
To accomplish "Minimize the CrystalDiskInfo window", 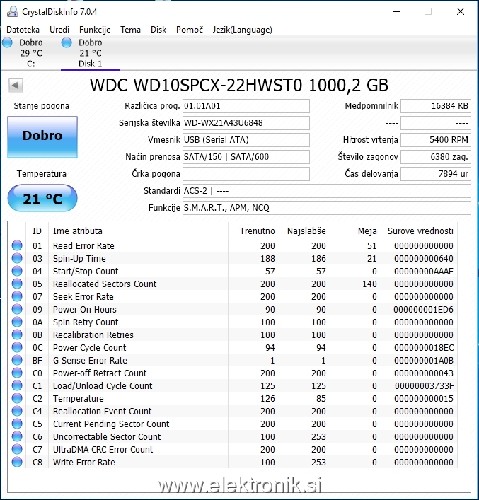I will (396, 12).
